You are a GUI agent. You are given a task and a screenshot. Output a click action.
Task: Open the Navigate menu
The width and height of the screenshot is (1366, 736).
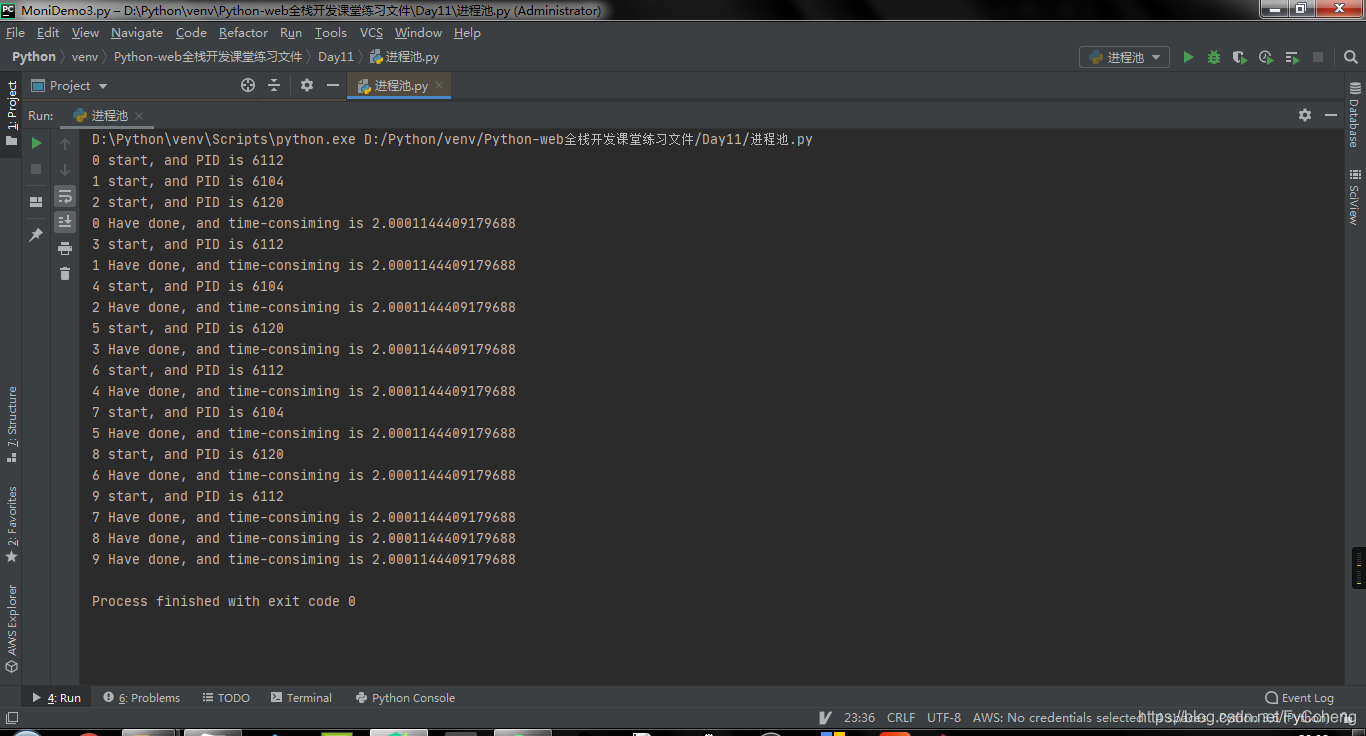tap(137, 33)
